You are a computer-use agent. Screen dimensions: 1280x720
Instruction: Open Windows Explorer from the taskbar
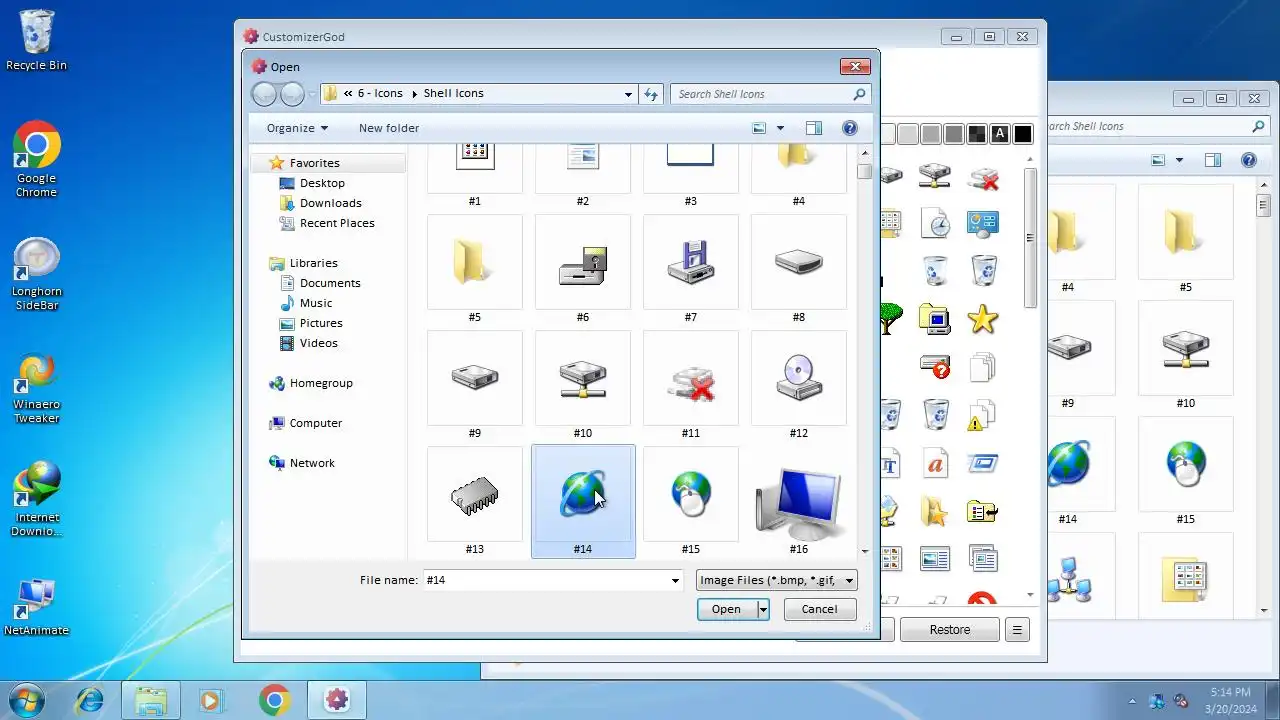(x=151, y=700)
